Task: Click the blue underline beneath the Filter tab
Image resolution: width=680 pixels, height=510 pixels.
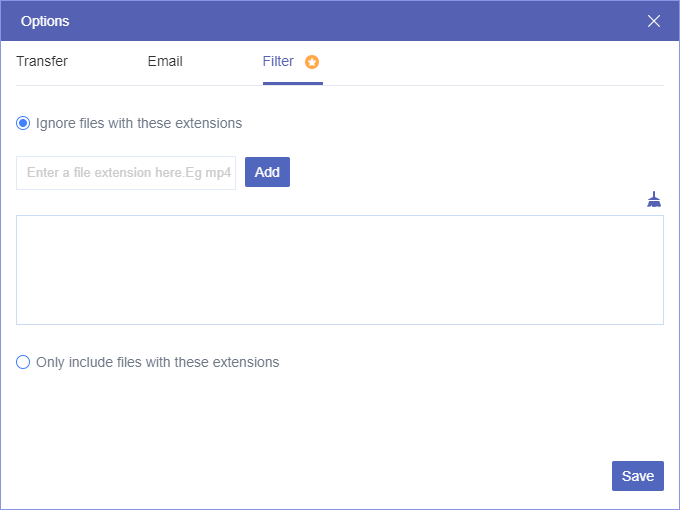Action: tap(293, 84)
